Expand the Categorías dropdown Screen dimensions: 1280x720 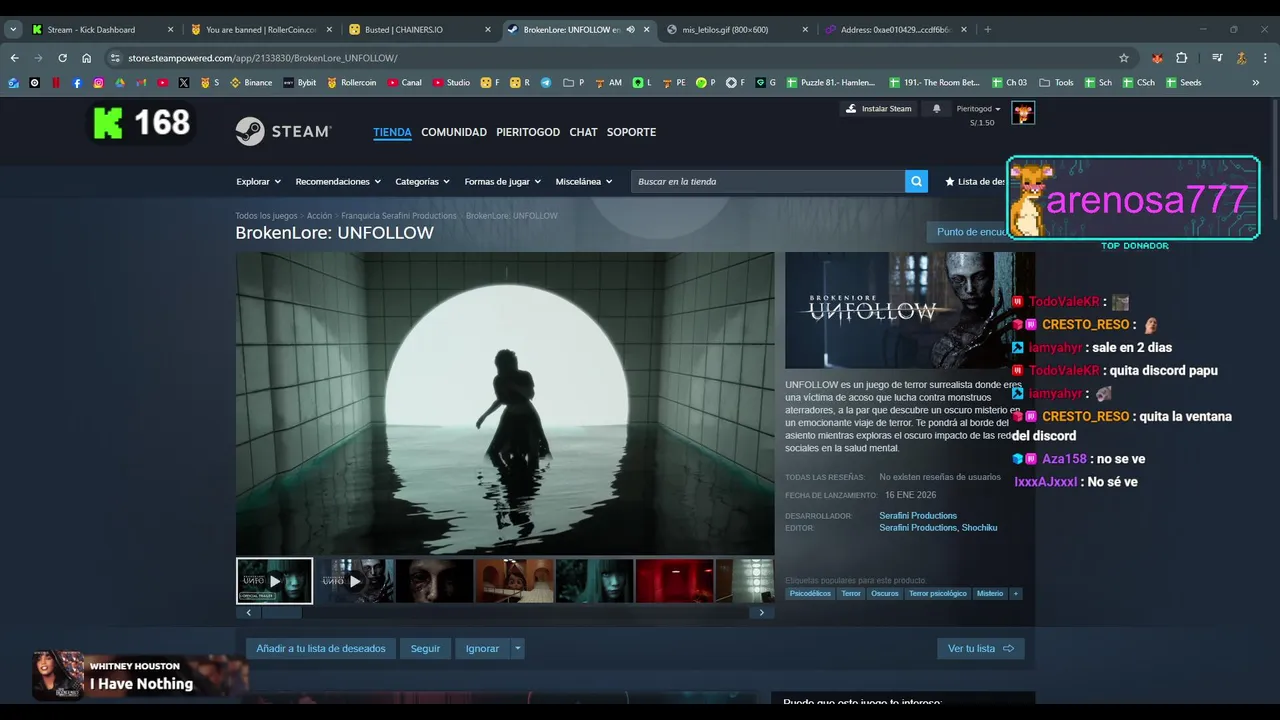coord(422,181)
